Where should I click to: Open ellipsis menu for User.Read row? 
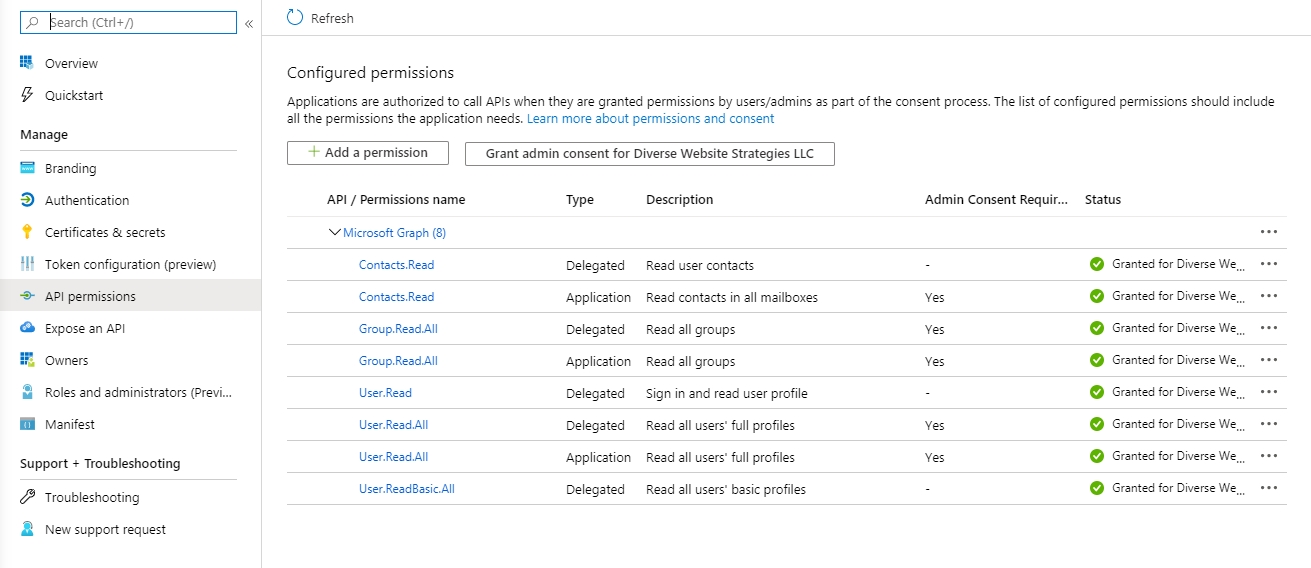(x=1269, y=392)
